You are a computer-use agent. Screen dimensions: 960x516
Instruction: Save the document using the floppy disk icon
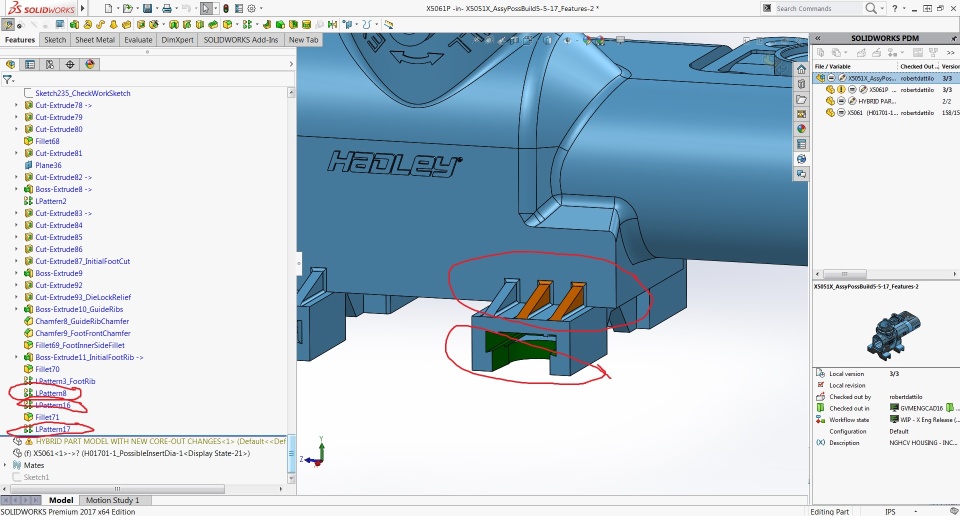point(148,9)
